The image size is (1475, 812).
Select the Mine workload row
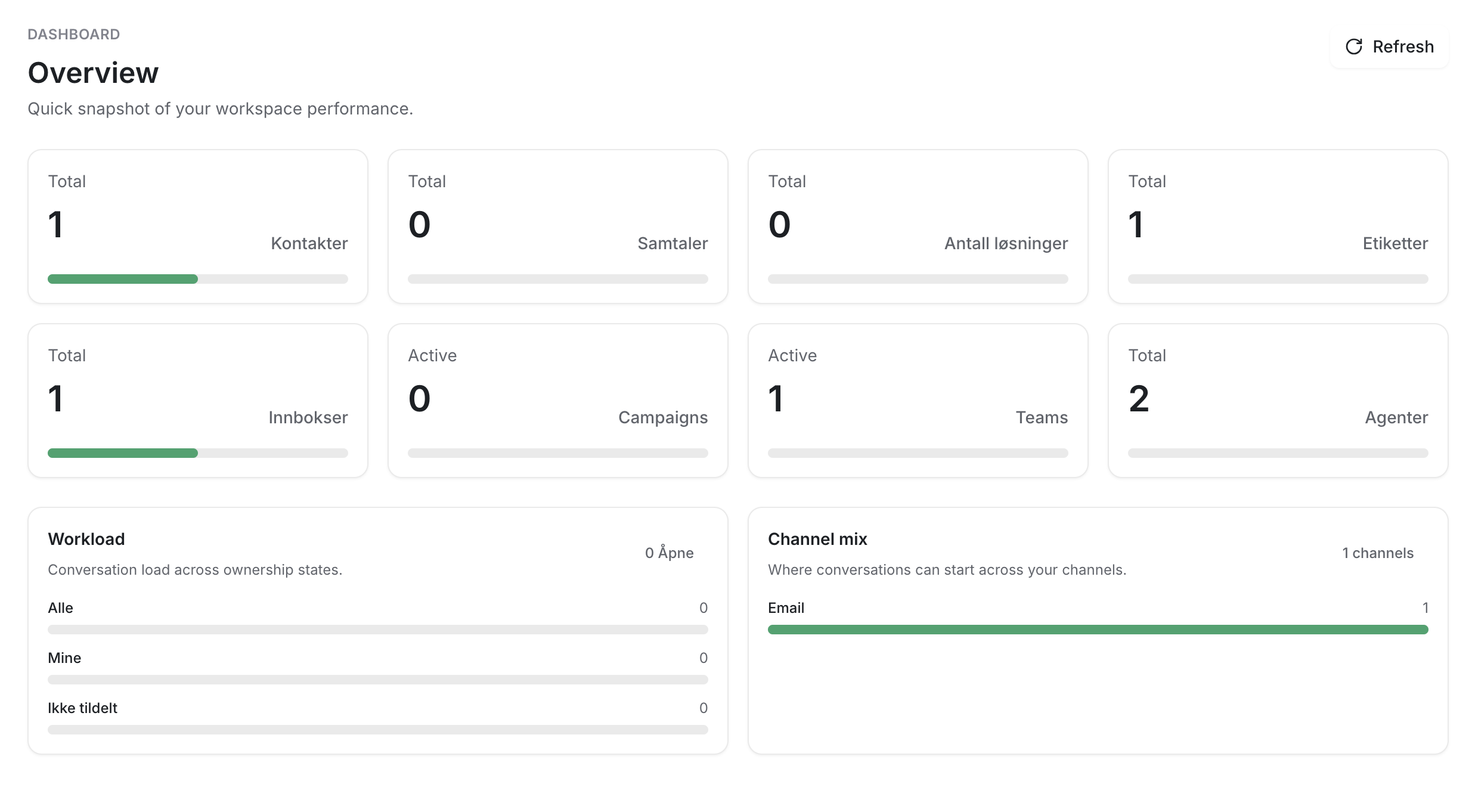click(x=64, y=658)
